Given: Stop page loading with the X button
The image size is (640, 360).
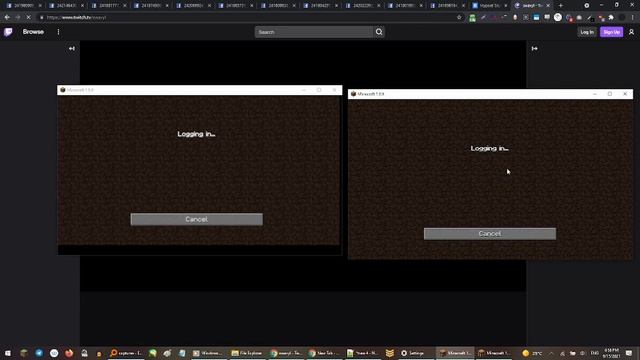Looking at the screenshot, I should tap(29, 18).
